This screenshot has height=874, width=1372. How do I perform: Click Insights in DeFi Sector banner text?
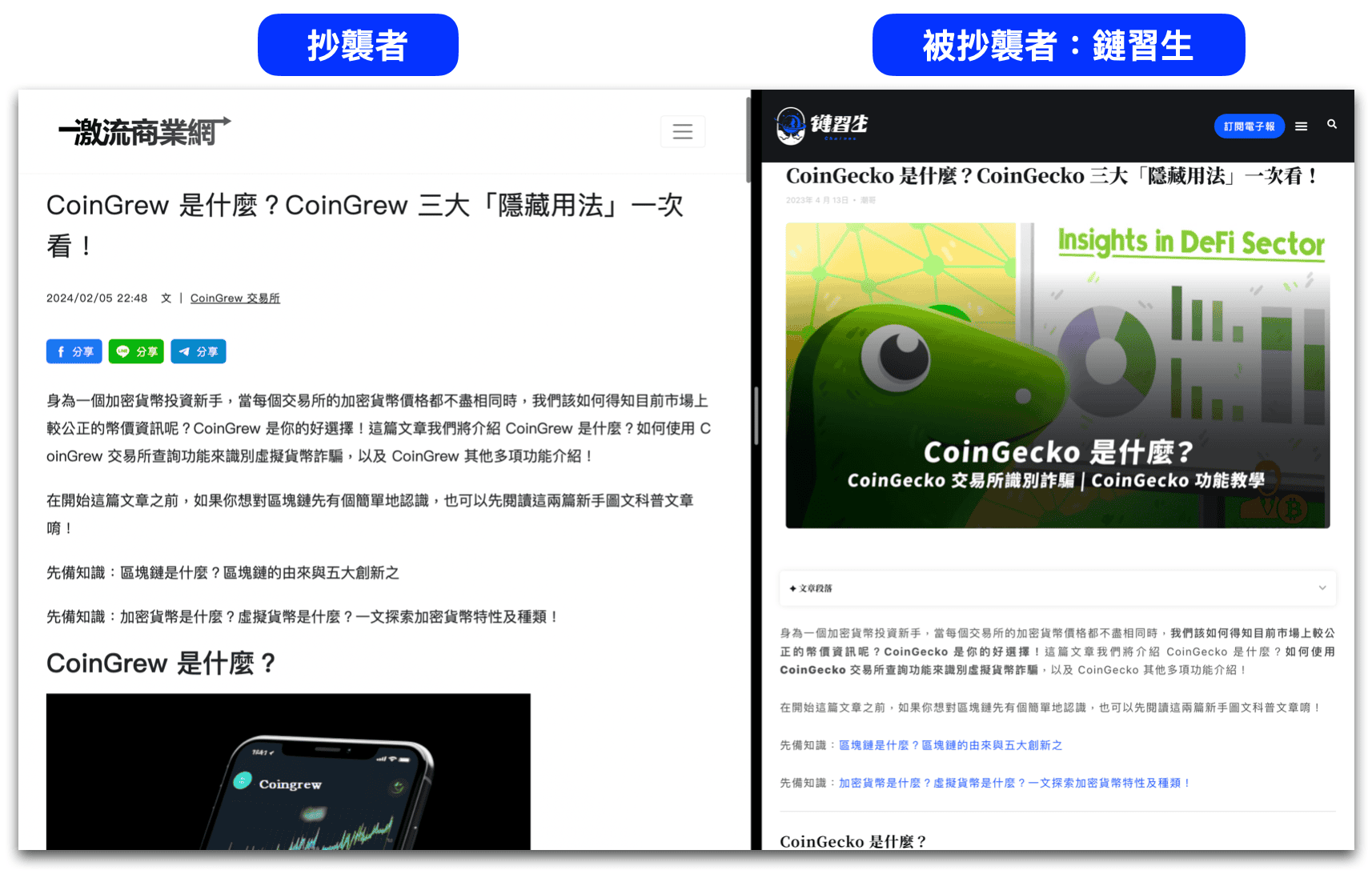click(1191, 243)
